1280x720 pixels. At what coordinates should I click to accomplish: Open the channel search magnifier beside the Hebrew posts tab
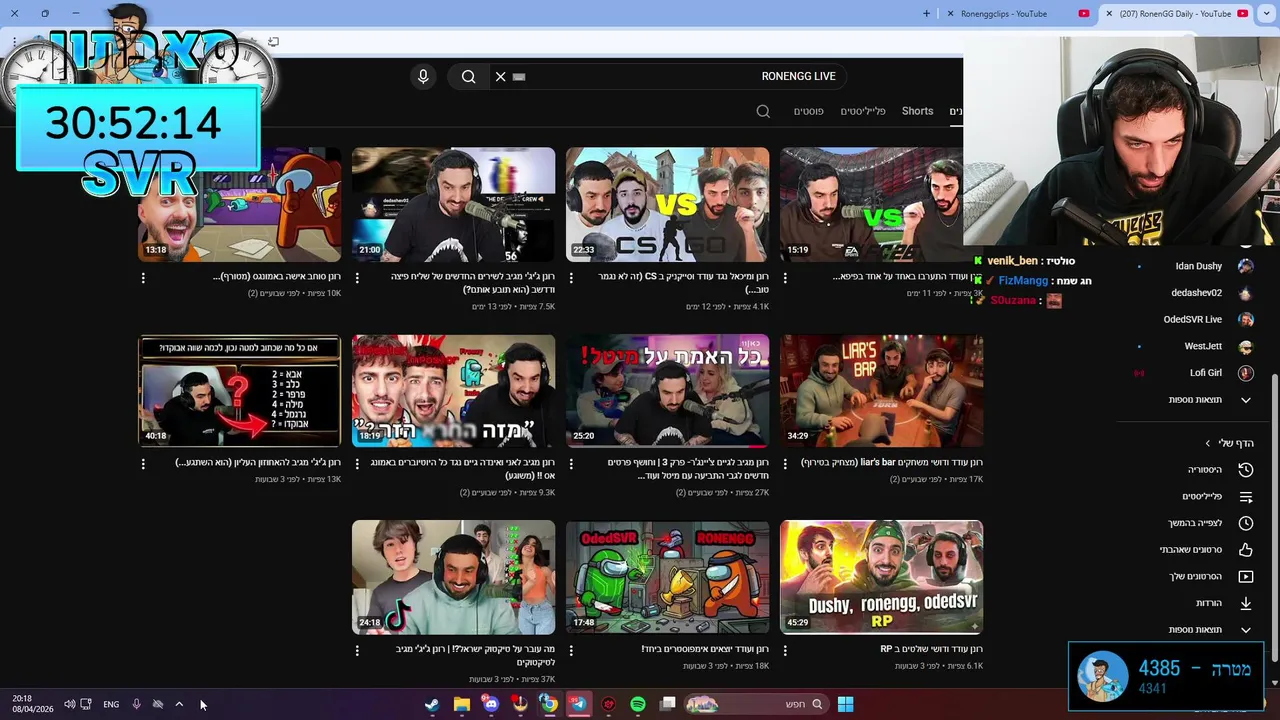[x=763, y=111]
